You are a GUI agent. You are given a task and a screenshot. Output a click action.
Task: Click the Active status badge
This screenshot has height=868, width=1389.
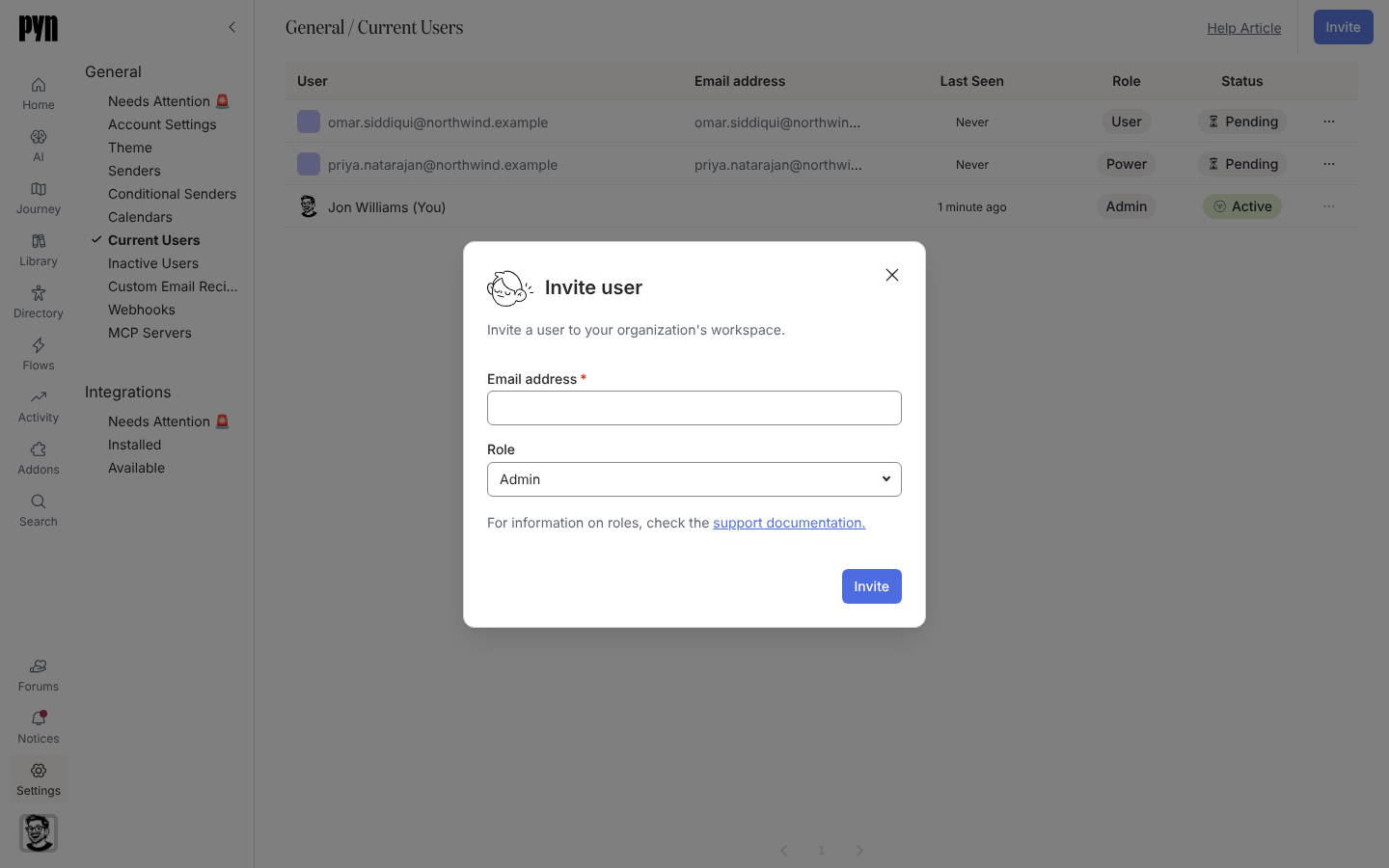tap(1242, 206)
